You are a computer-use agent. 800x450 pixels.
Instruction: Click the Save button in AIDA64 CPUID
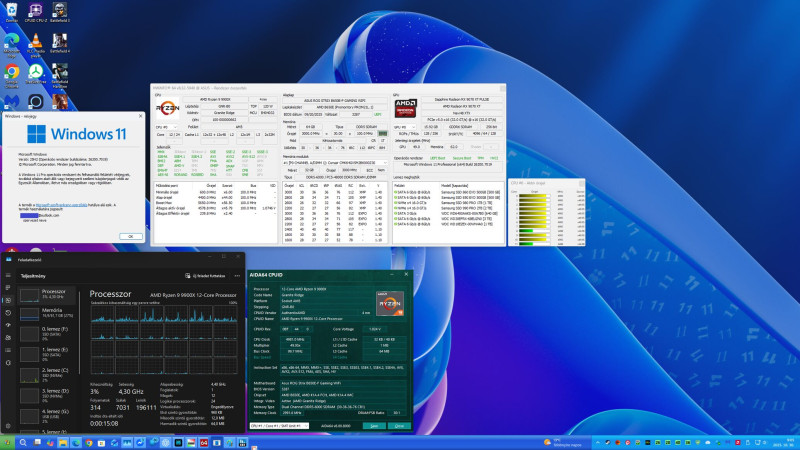pyautogui.click(x=374, y=424)
